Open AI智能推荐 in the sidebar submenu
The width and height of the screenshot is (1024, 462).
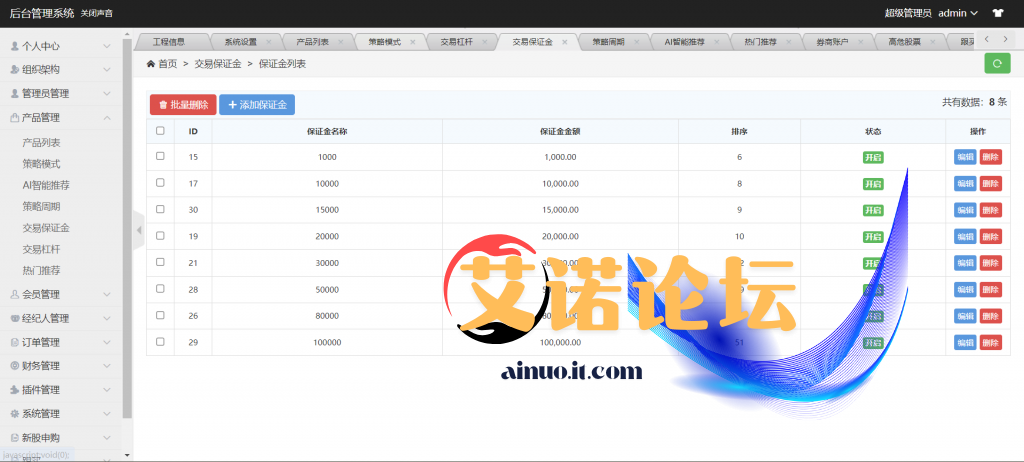click(46, 186)
